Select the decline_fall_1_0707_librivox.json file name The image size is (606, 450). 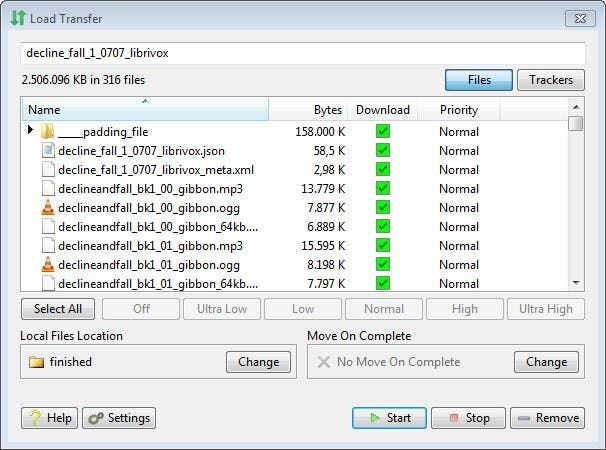[x=141, y=151]
